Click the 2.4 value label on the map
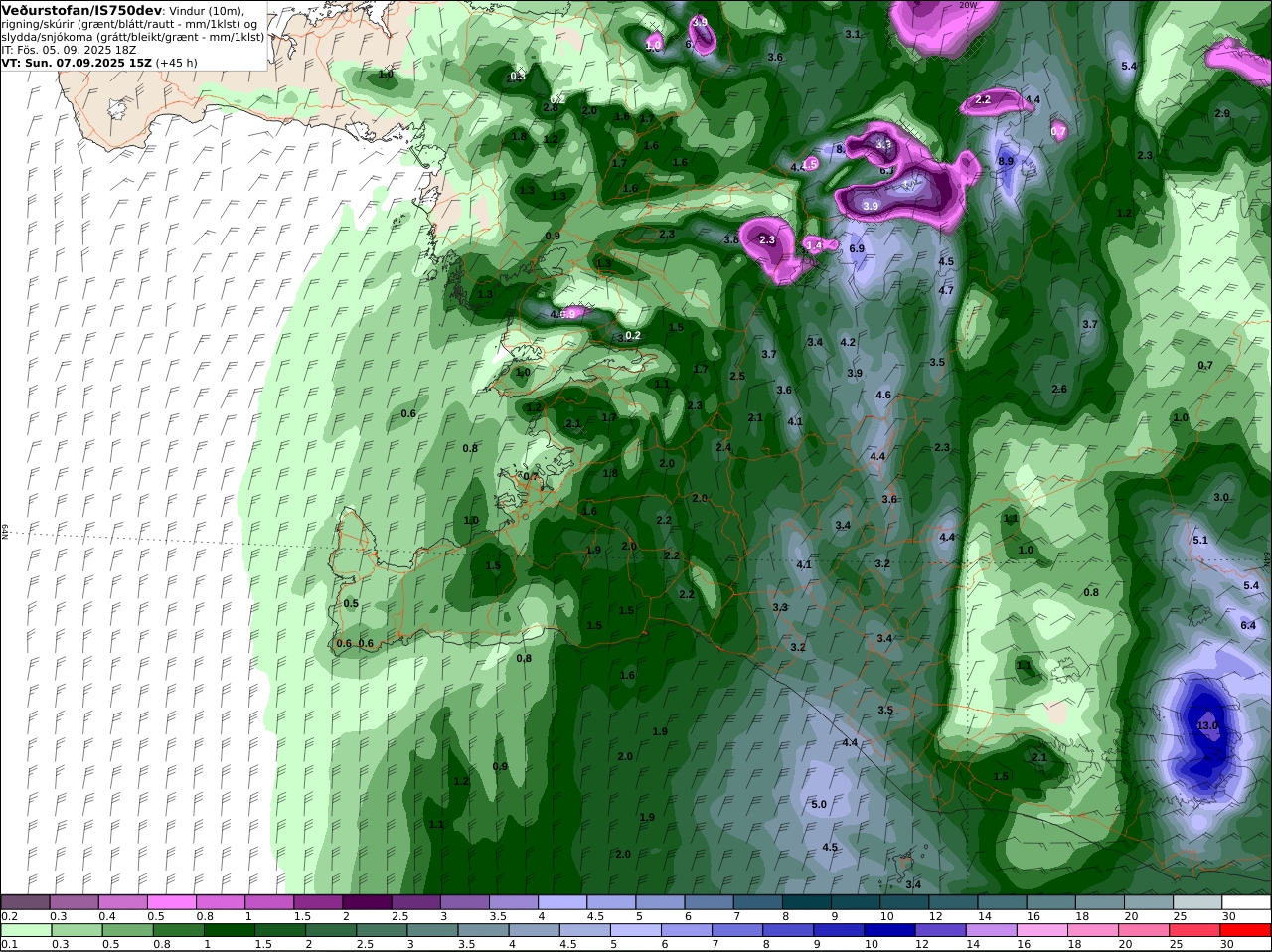Viewport: 1272px width, 952px height. click(723, 447)
